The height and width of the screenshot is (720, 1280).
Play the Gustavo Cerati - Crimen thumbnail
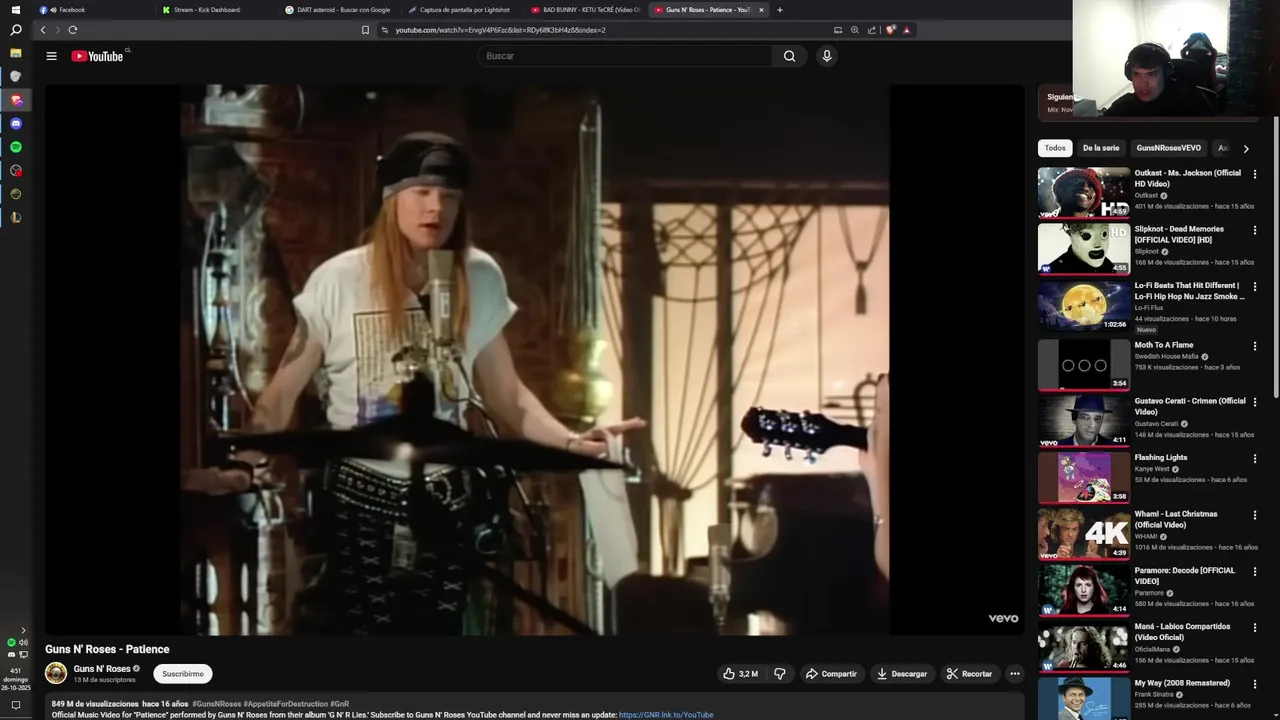[x=1084, y=421]
